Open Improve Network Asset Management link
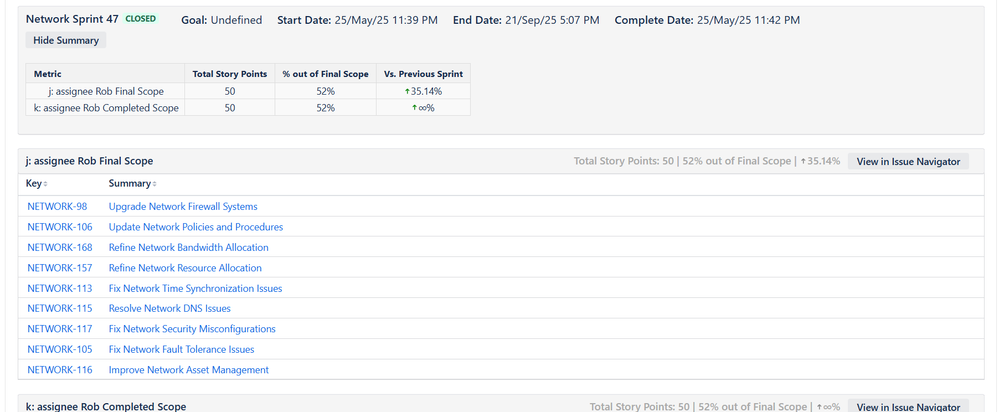The image size is (999, 412). (x=189, y=369)
